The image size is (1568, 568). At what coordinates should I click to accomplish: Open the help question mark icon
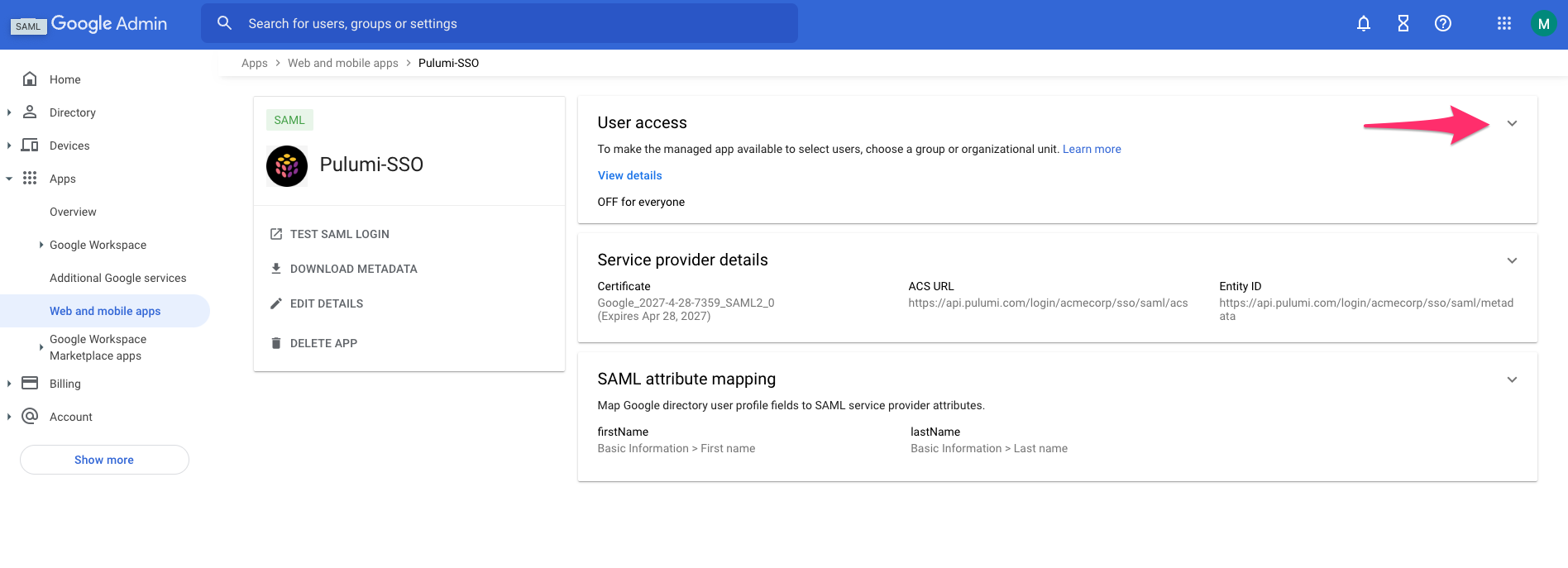1443,24
